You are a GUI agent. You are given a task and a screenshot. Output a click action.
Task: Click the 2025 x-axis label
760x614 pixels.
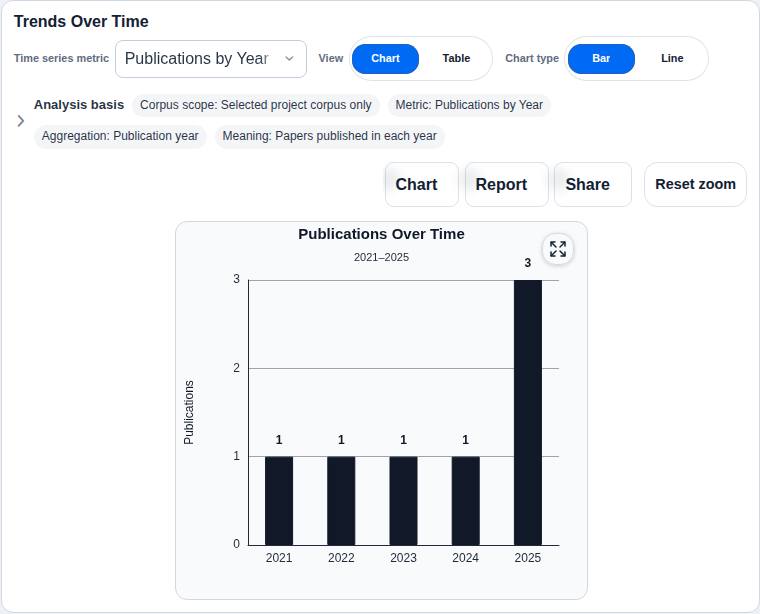pyautogui.click(x=528, y=558)
